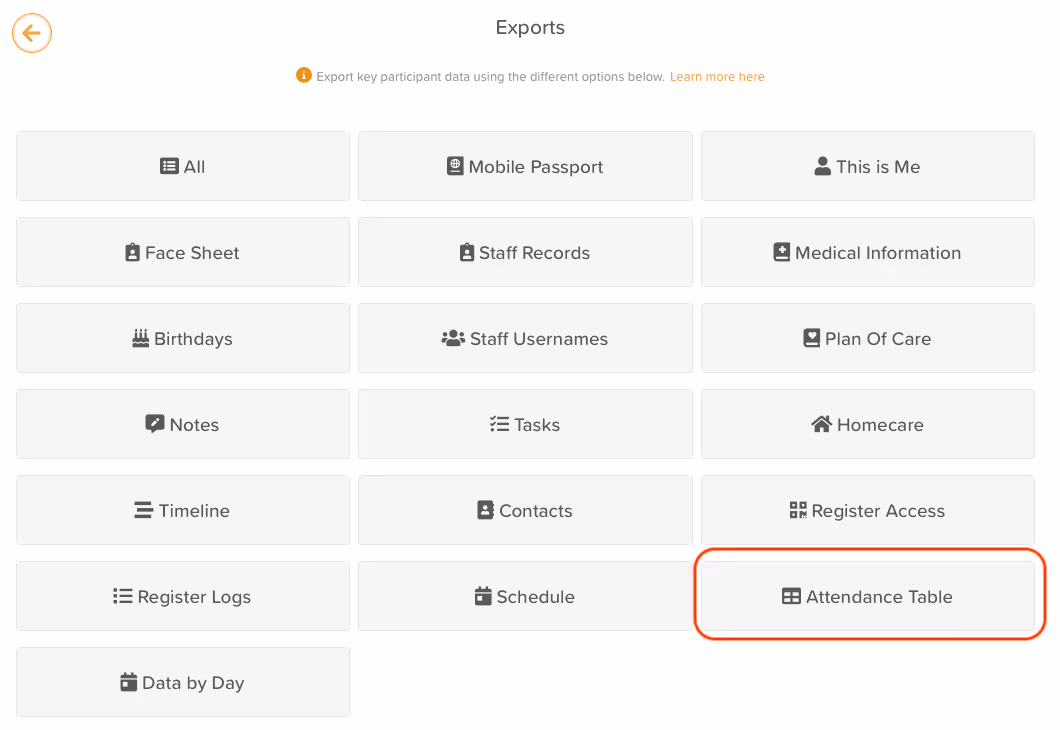Click the Exports page title

pos(530,28)
